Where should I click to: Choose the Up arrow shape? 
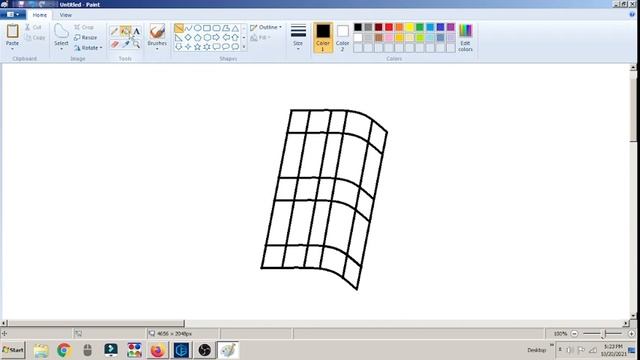(x=235, y=38)
